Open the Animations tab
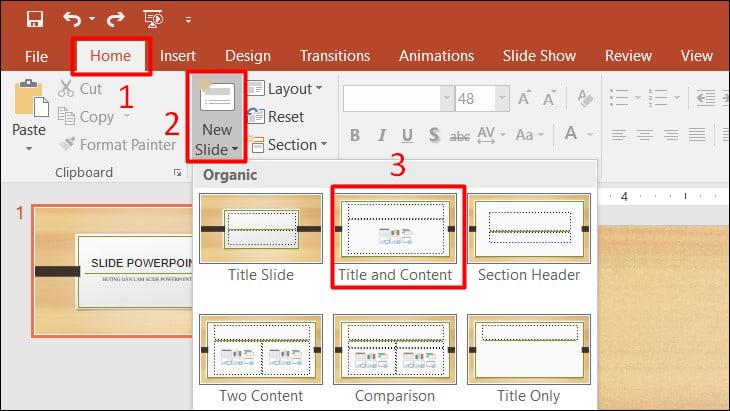The image size is (730, 411). (x=436, y=56)
